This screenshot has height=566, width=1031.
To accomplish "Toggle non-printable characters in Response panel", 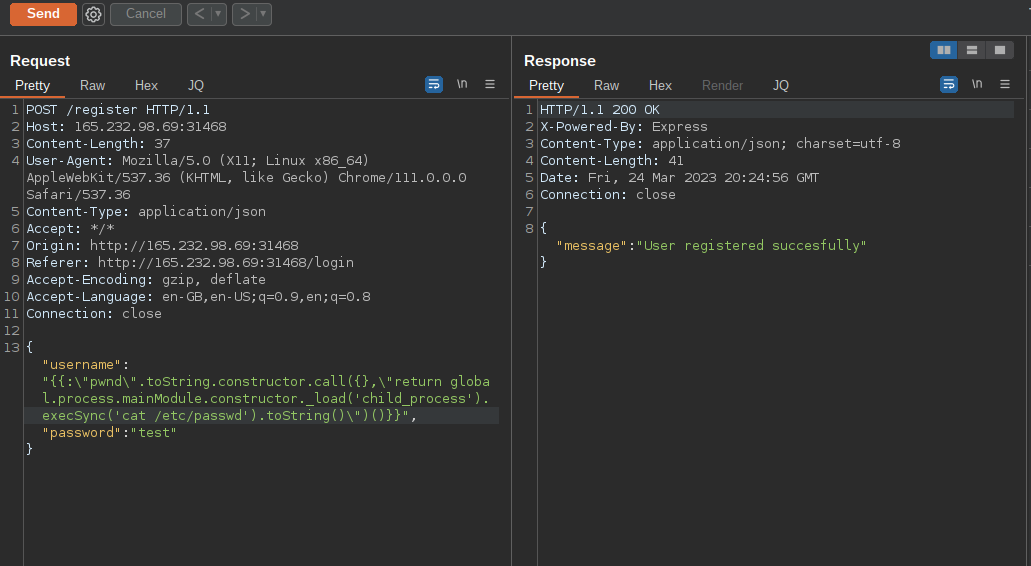I will click(x=977, y=84).
